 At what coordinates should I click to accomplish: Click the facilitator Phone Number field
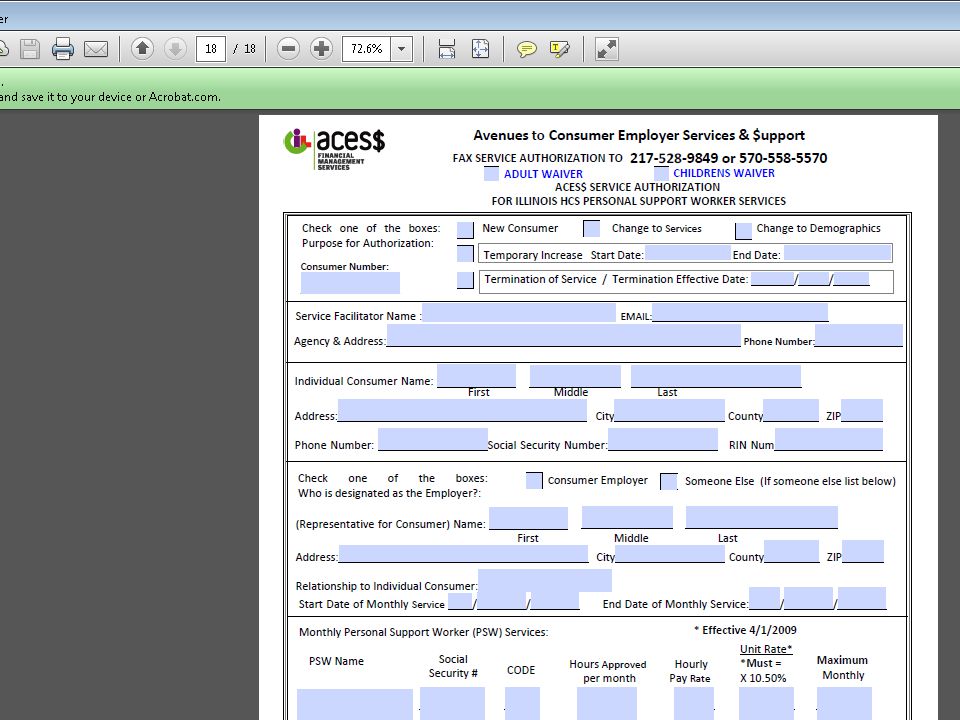(858, 336)
